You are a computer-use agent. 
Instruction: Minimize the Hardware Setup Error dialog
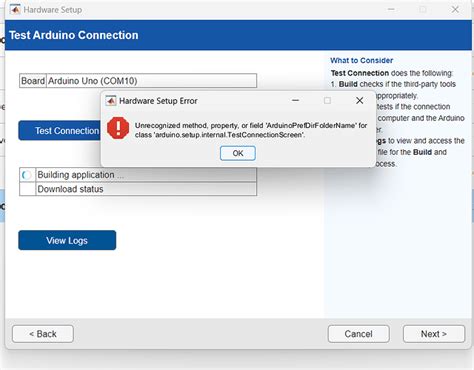click(295, 100)
